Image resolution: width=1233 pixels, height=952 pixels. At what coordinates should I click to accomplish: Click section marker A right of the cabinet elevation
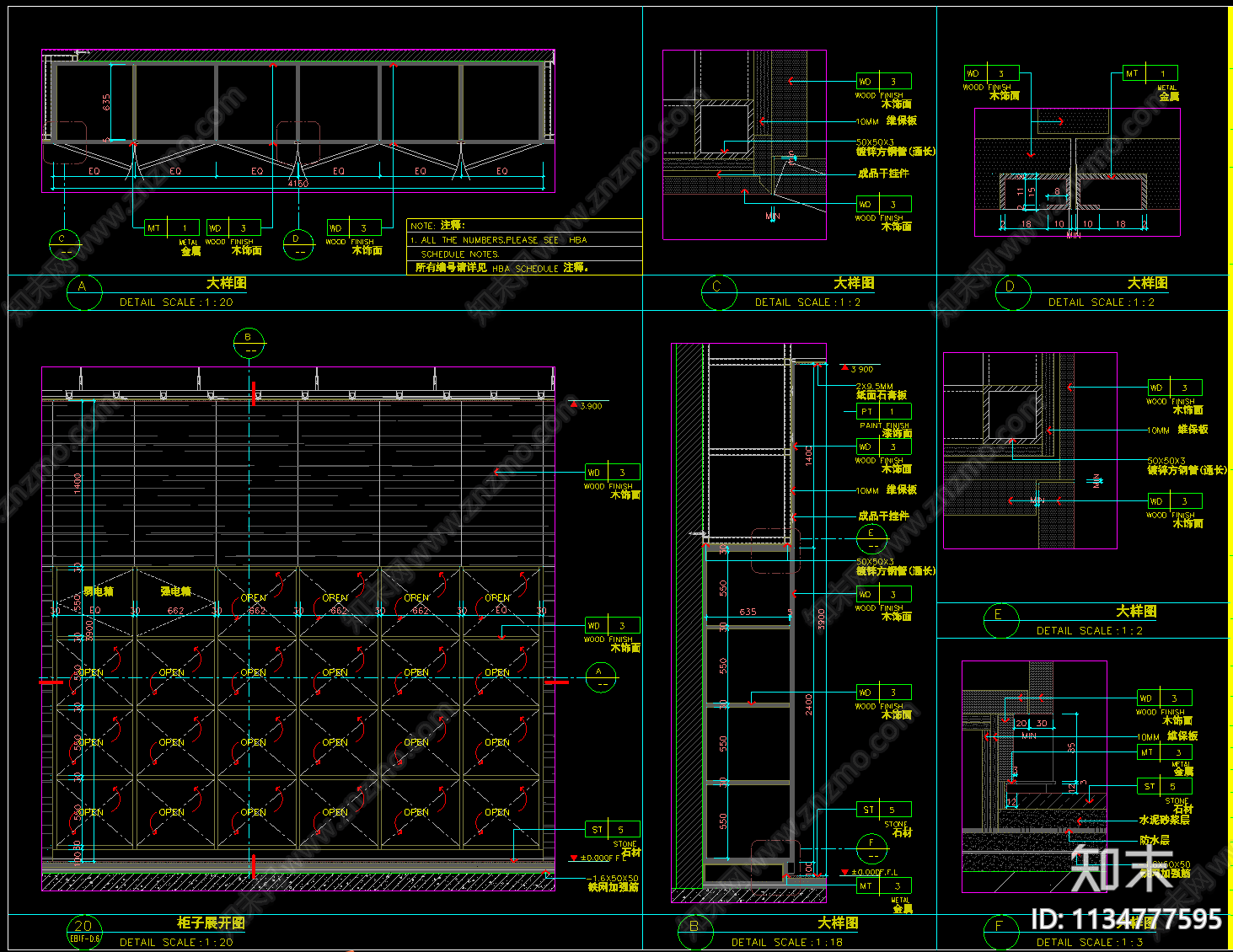(602, 677)
